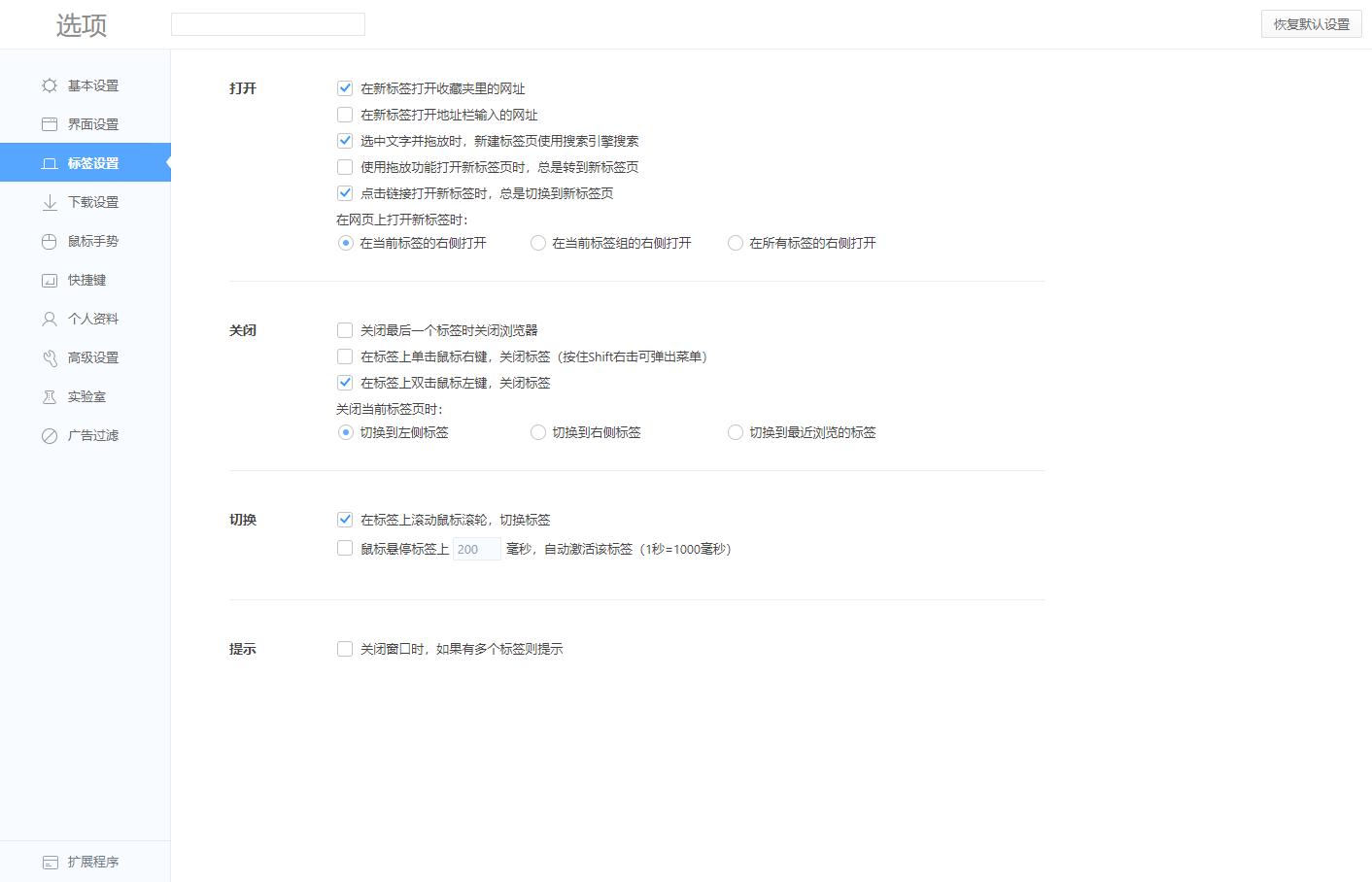Enable 鼠标悬停标签上自动激活 option

point(345,548)
